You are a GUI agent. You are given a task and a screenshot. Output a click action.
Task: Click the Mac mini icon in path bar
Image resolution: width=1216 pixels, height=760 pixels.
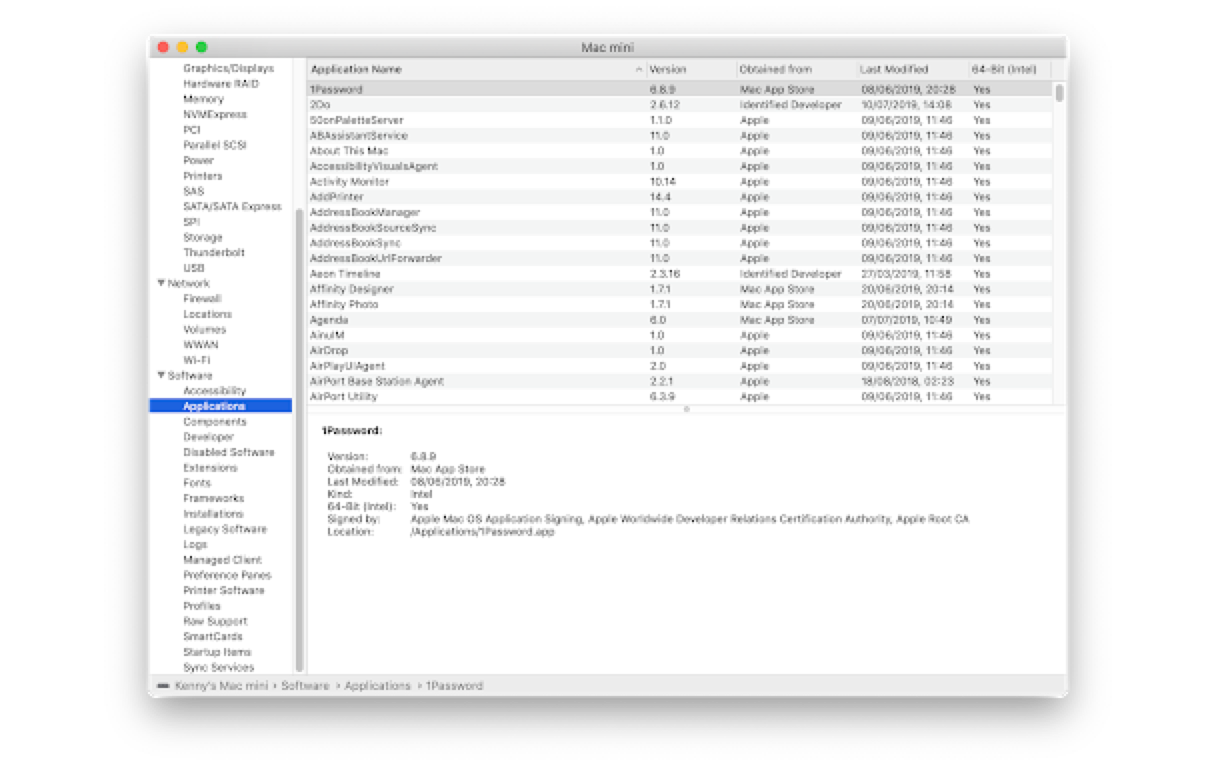(163, 686)
